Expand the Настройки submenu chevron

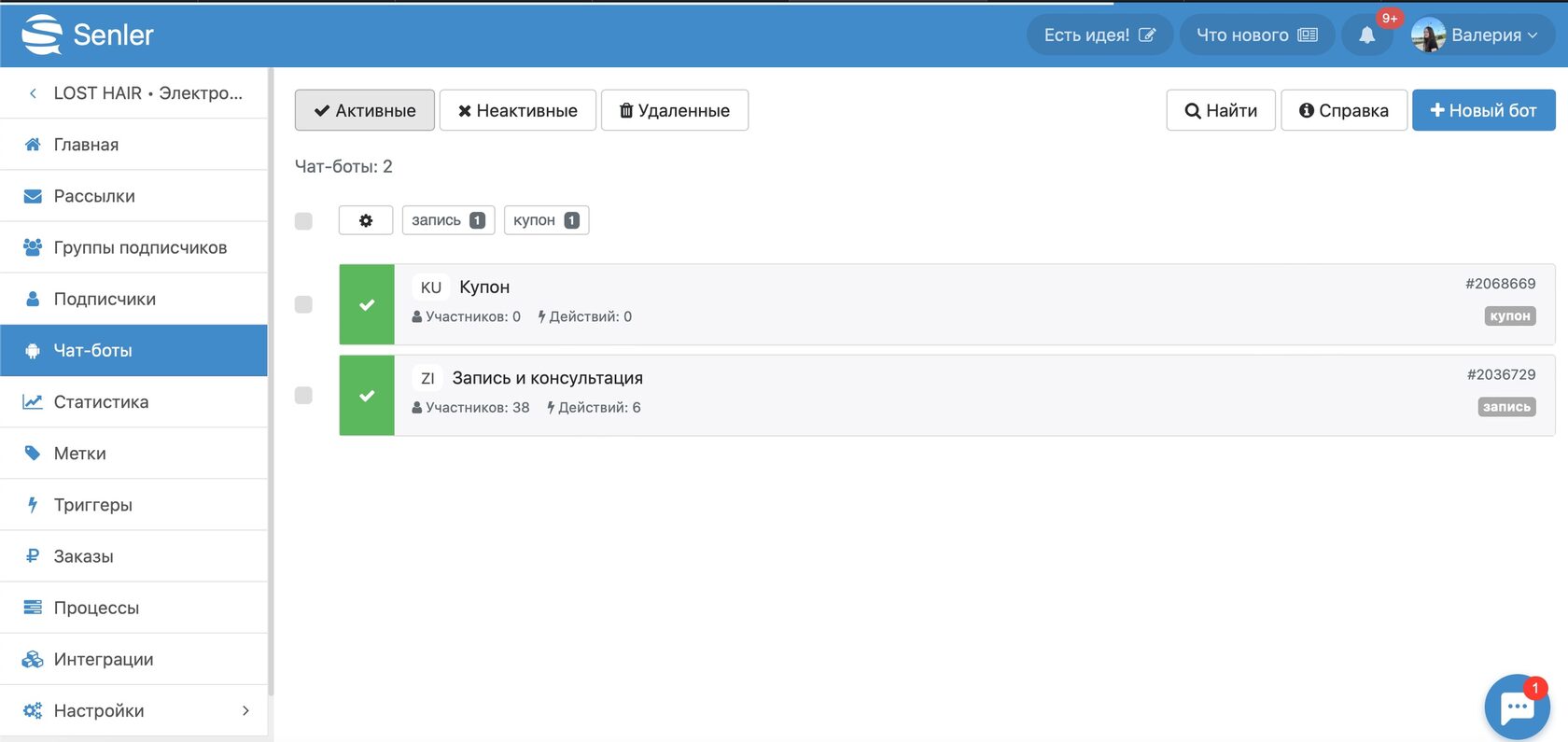point(245,710)
